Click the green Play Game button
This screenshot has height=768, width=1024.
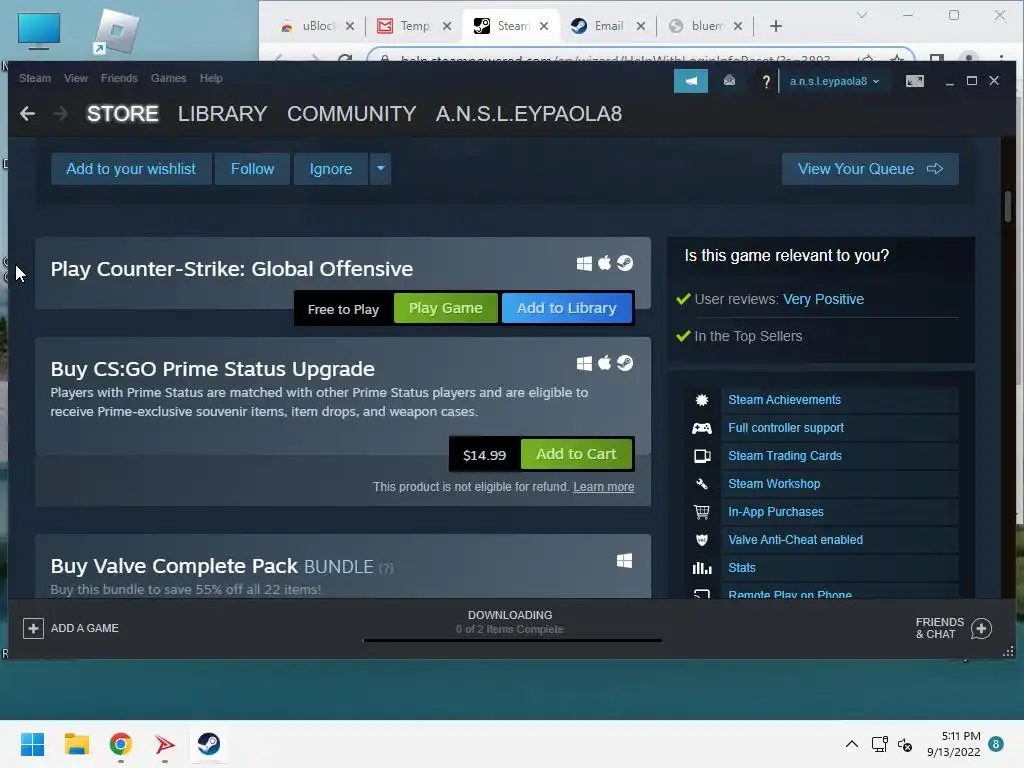point(445,308)
